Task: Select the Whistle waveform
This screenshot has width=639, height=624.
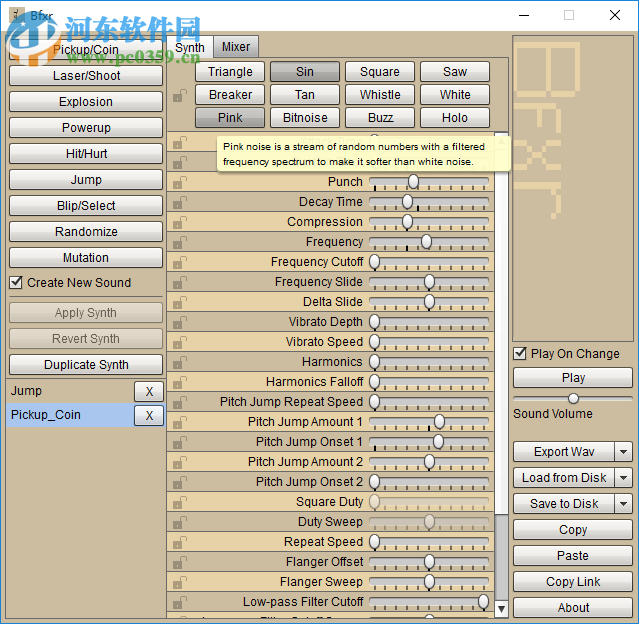Action: (380, 95)
